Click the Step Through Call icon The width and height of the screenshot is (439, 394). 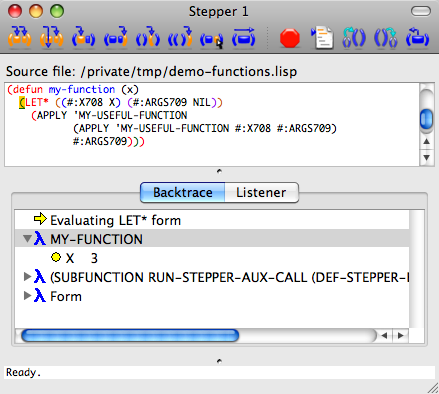51,37
